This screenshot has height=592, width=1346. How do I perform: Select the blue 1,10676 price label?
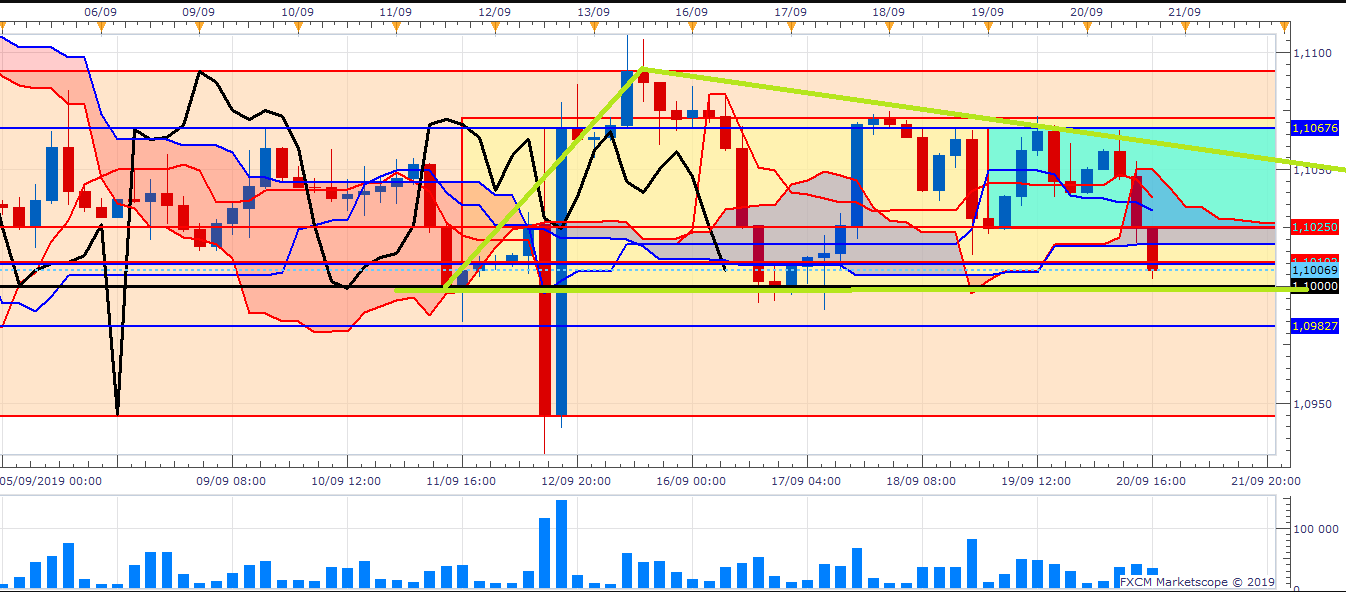pos(1315,128)
